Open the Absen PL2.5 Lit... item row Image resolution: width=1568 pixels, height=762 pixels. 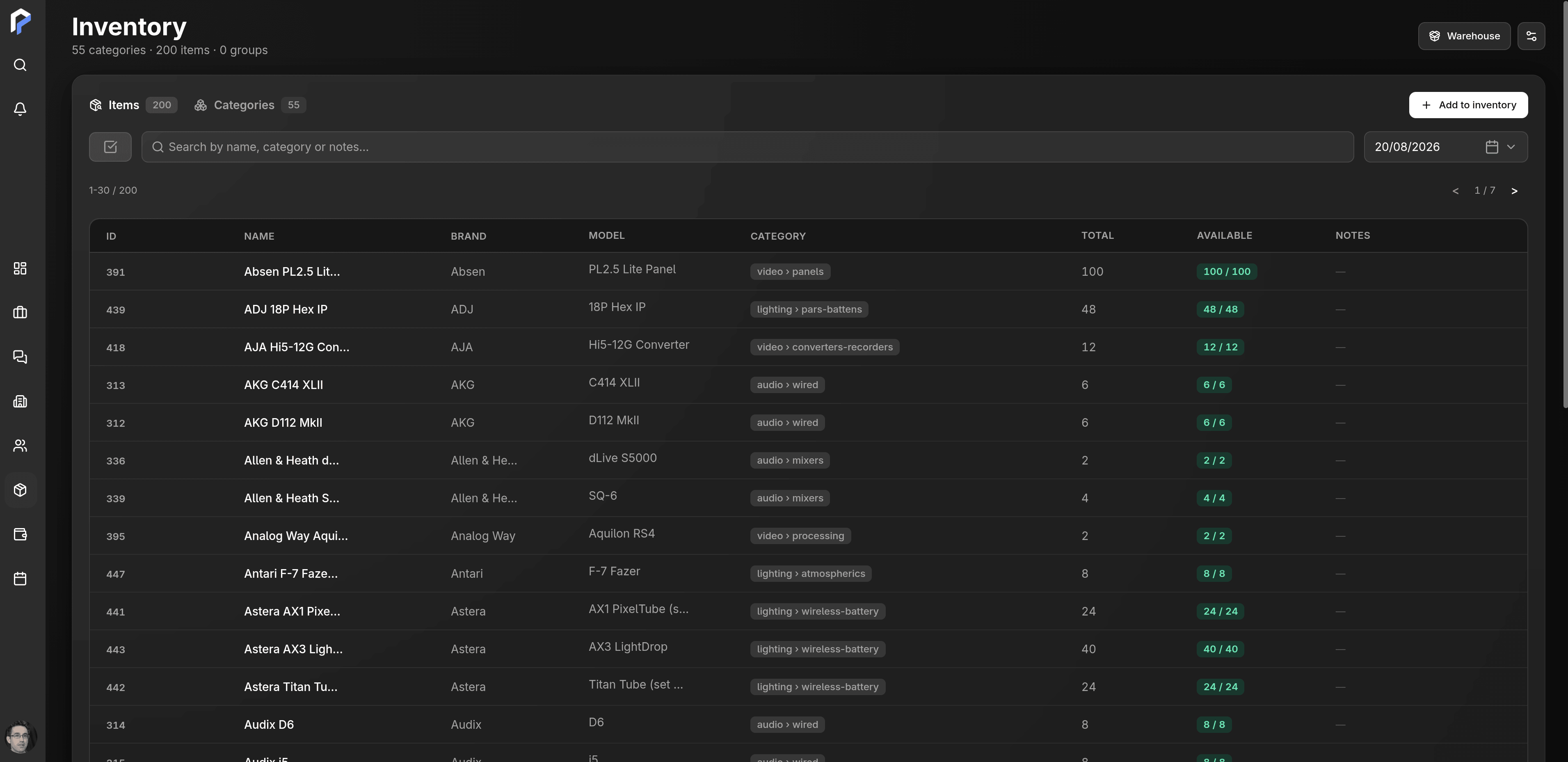[808, 272]
